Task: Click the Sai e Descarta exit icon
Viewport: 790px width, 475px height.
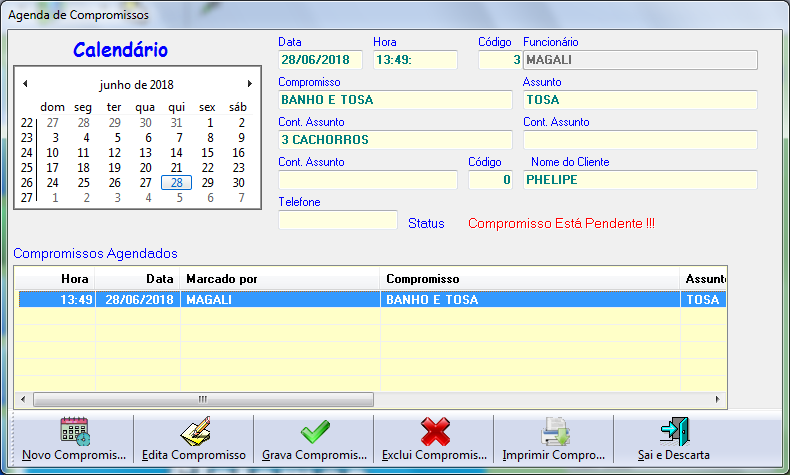Action: coord(673,431)
